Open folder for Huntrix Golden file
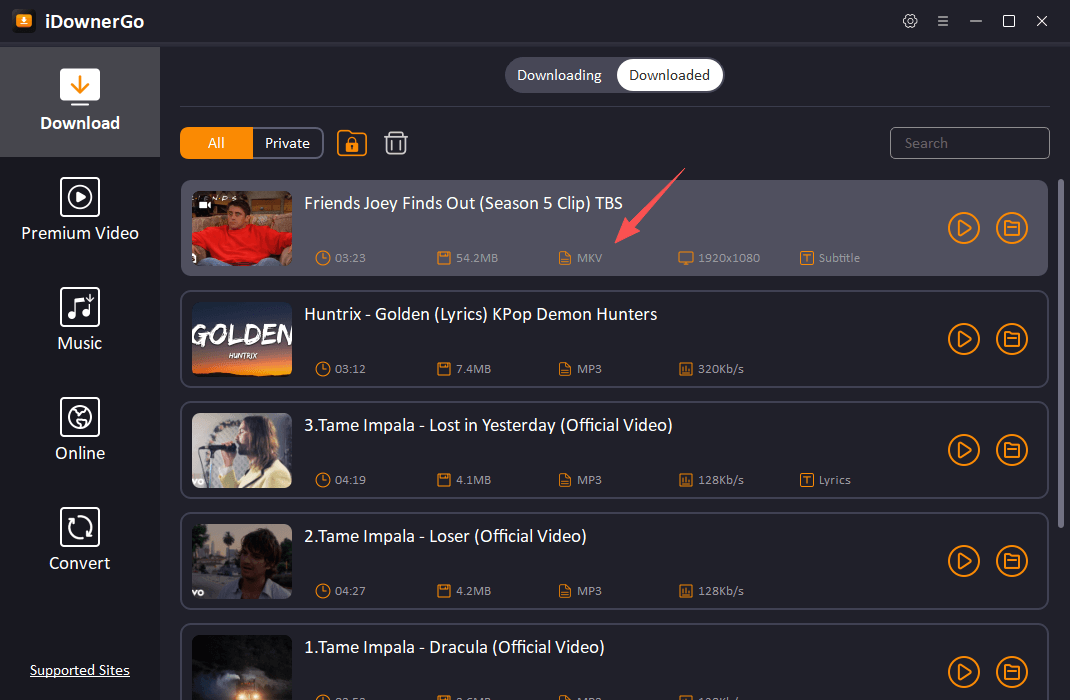The width and height of the screenshot is (1070, 700). (x=1012, y=339)
